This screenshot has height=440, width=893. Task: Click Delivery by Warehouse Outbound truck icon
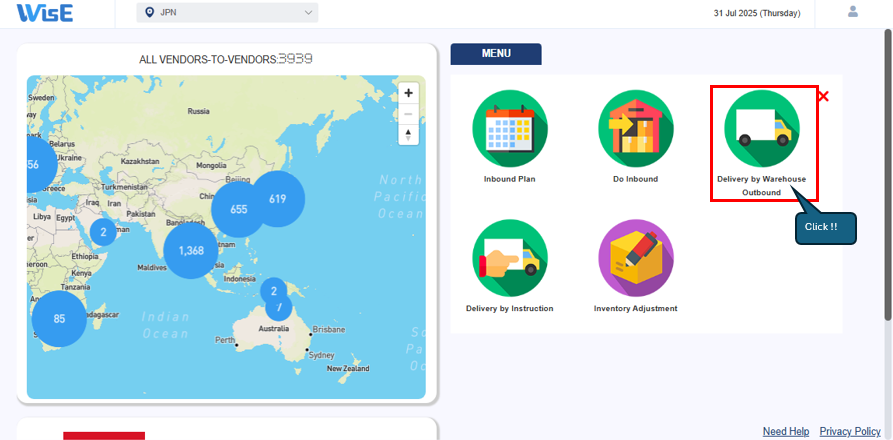tap(762, 129)
